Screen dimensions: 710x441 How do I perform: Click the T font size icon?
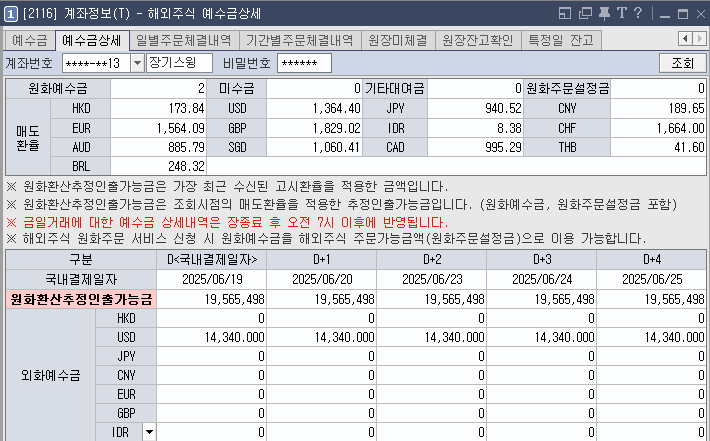click(x=622, y=12)
